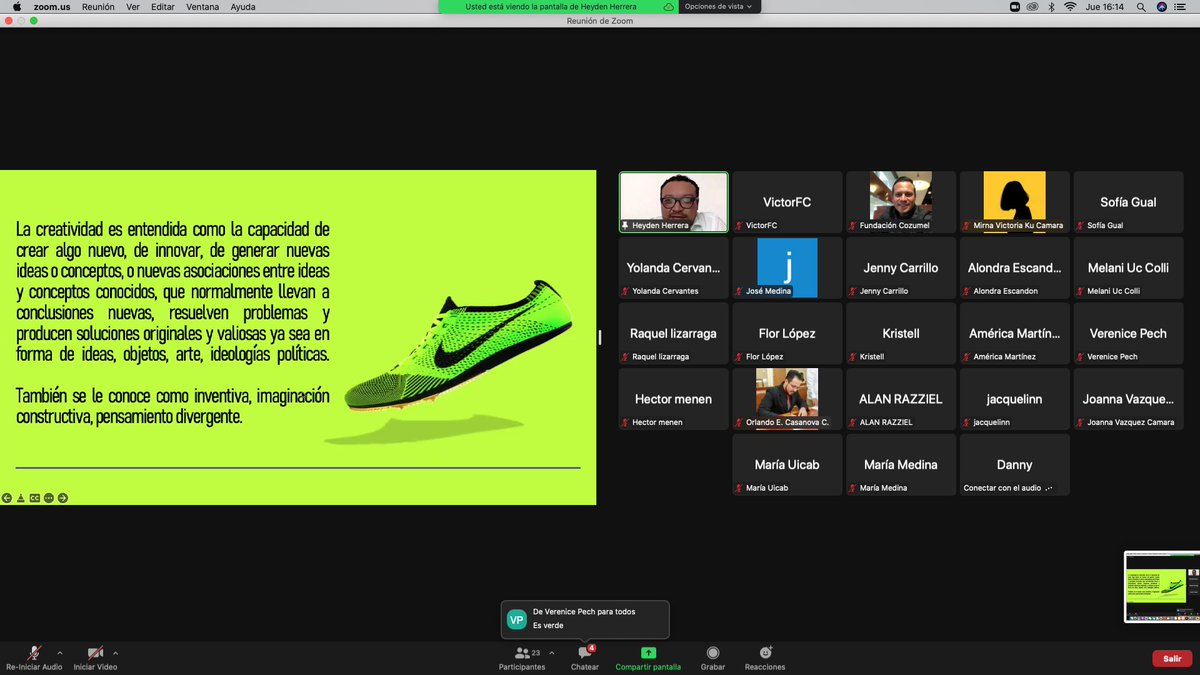Open the Reunión menu
This screenshot has height=675, width=1200.
click(98, 7)
